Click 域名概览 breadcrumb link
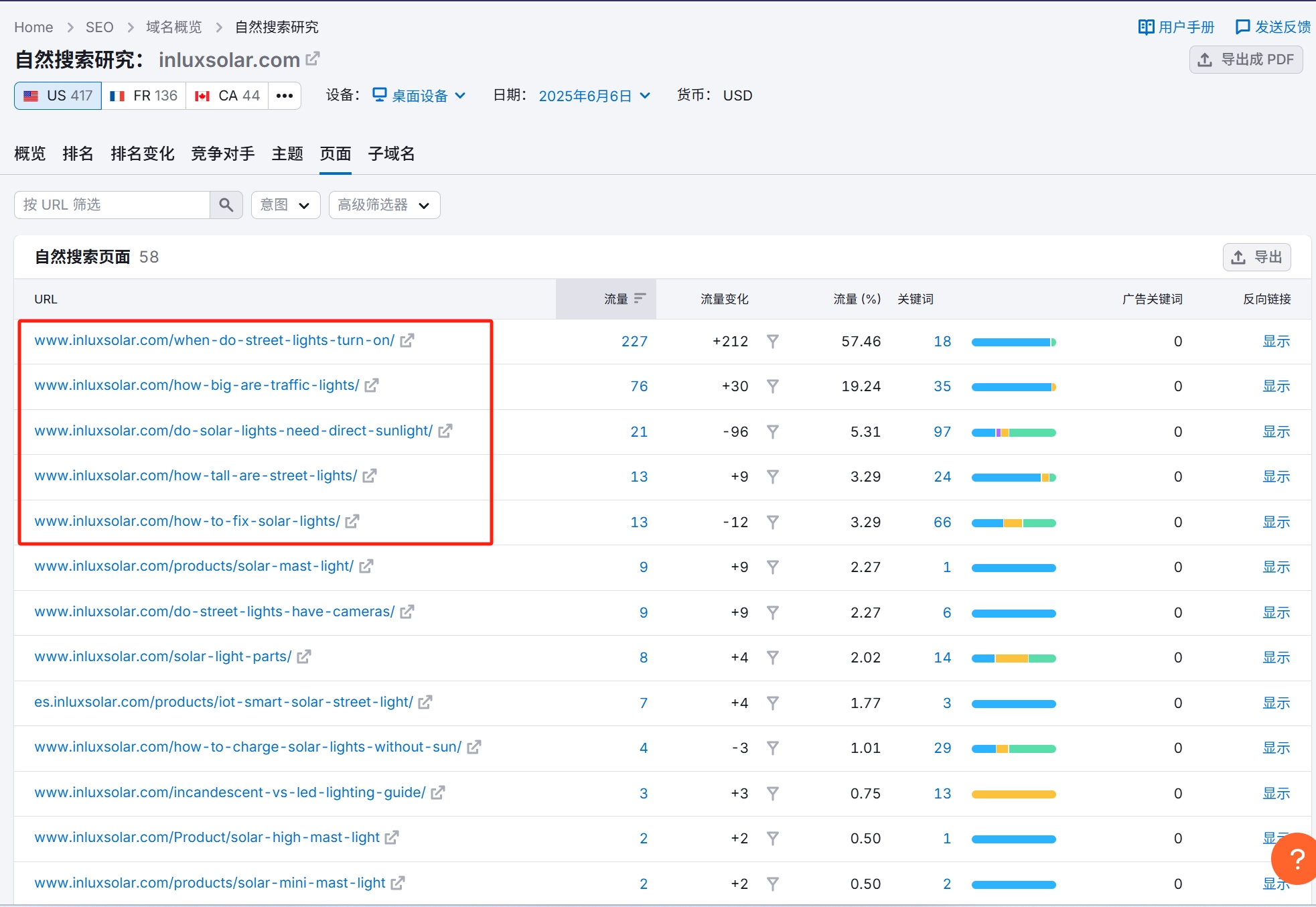This screenshot has height=907, width=1316. (174, 27)
